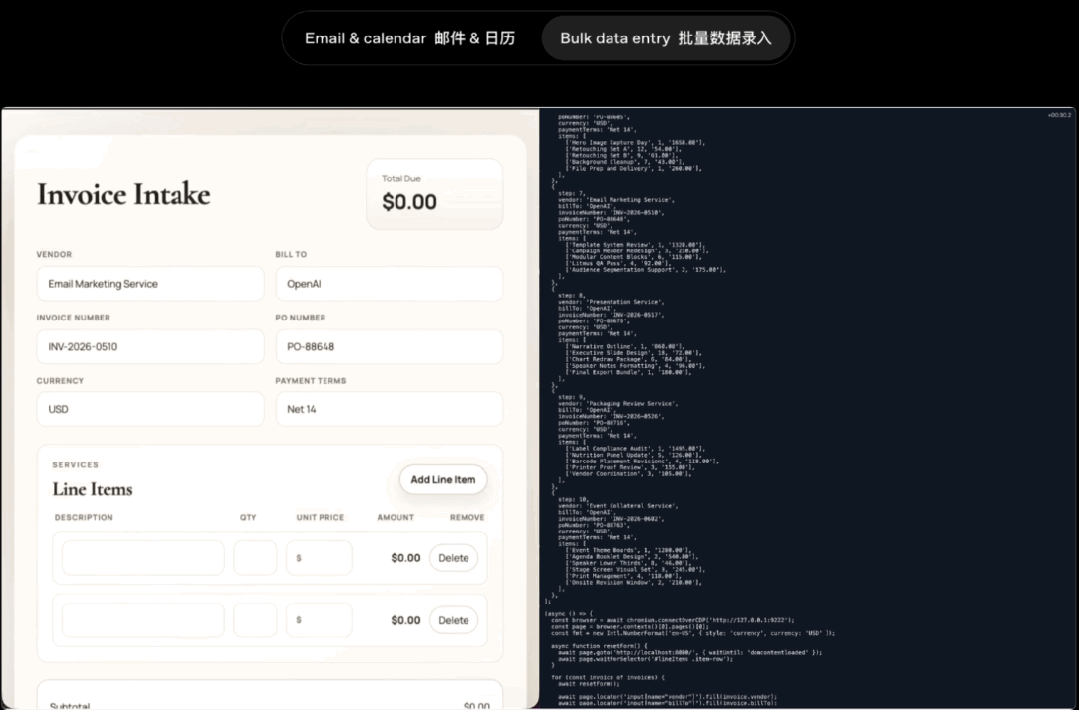This screenshot has width=1080, height=710.
Task: Click the UNIT PRICE column header
Action: (x=320, y=517)
